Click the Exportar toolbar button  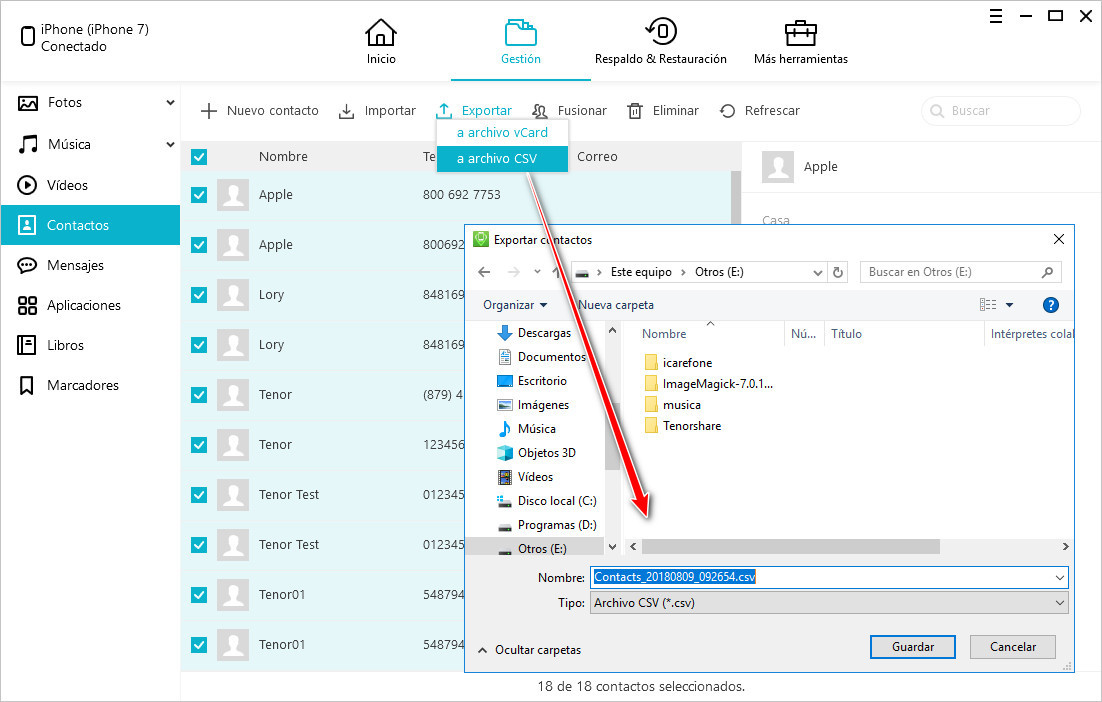click(474, 111)
